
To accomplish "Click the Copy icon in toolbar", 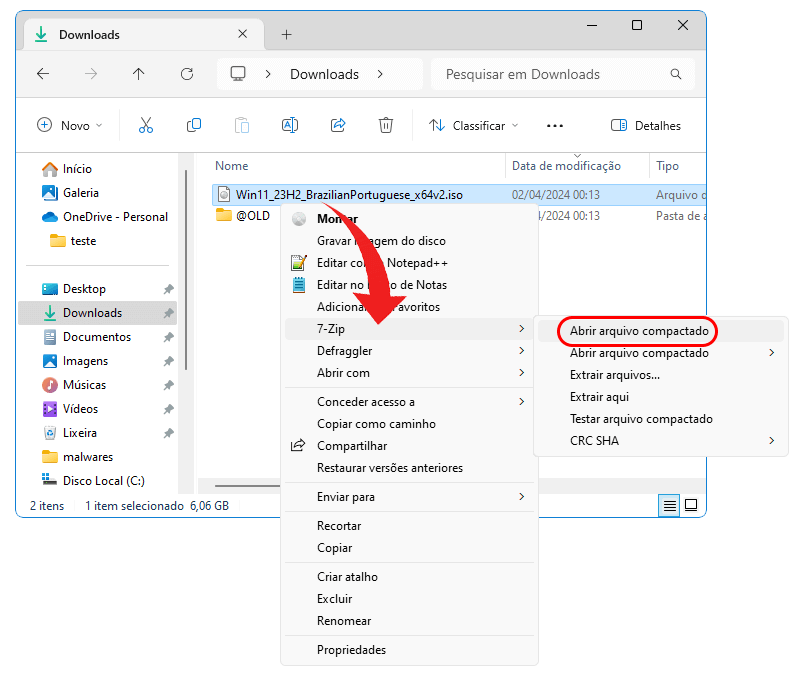I will 194,125.
